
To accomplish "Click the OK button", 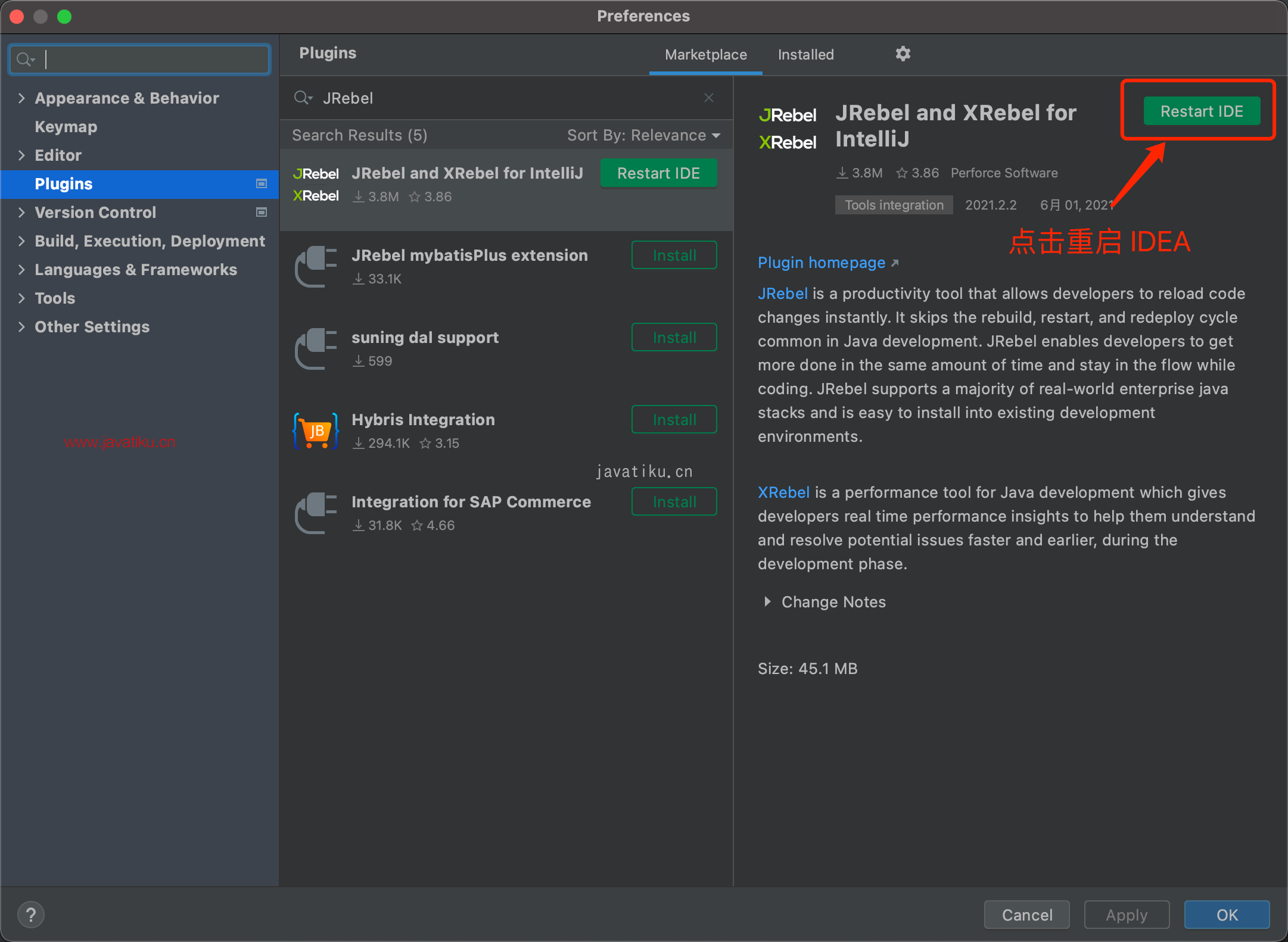I will tap(1227, 915).
